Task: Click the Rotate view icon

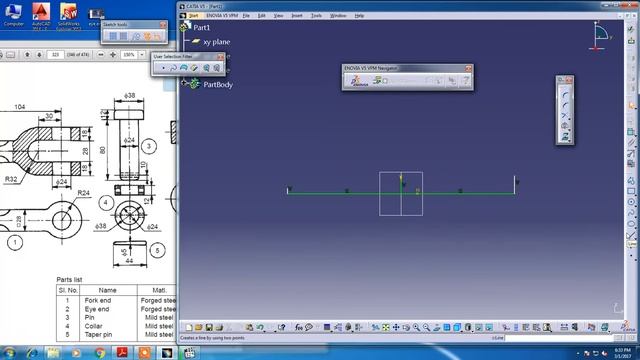Action: [406, 327]
